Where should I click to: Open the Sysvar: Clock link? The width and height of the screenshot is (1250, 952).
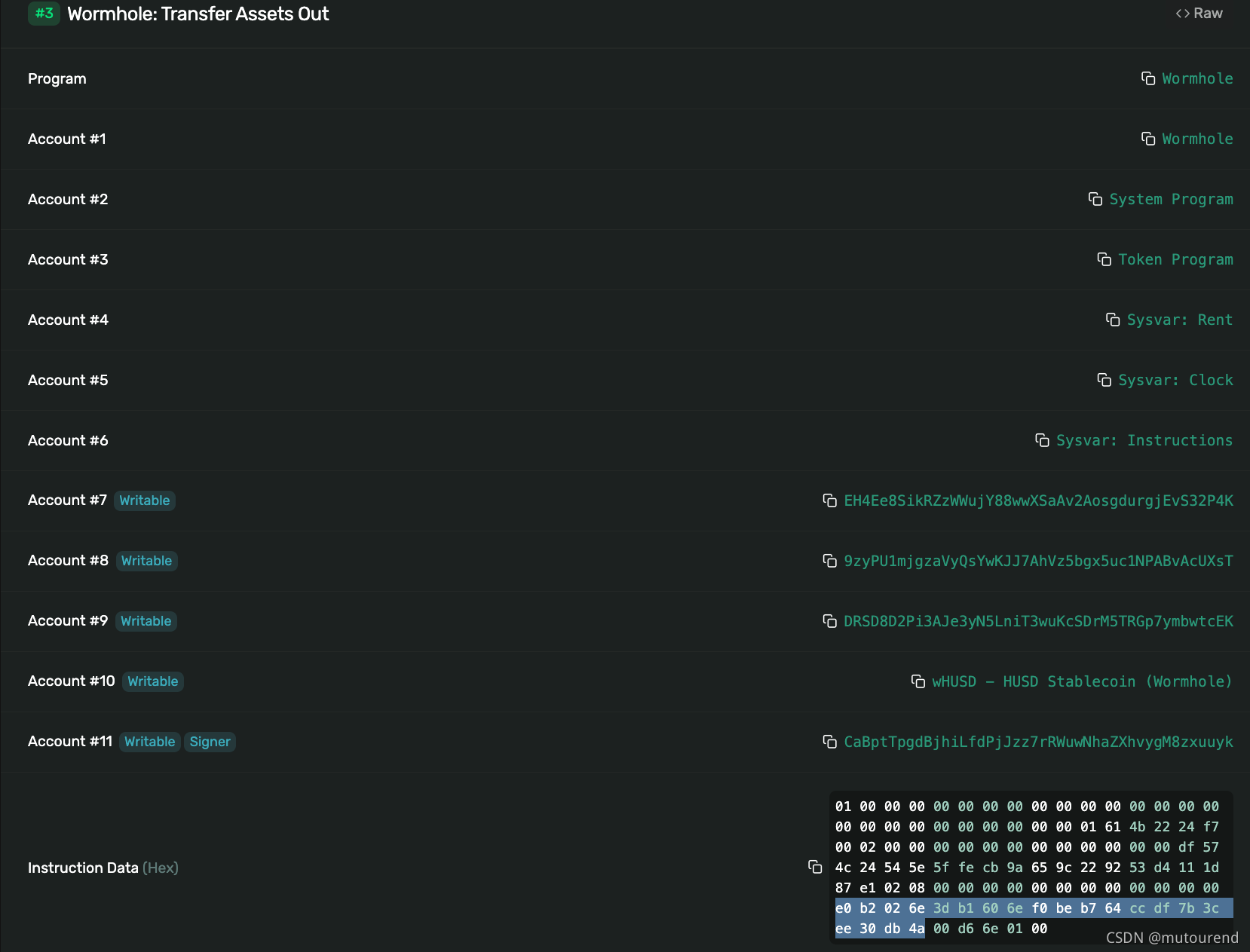click(1175, 380)
